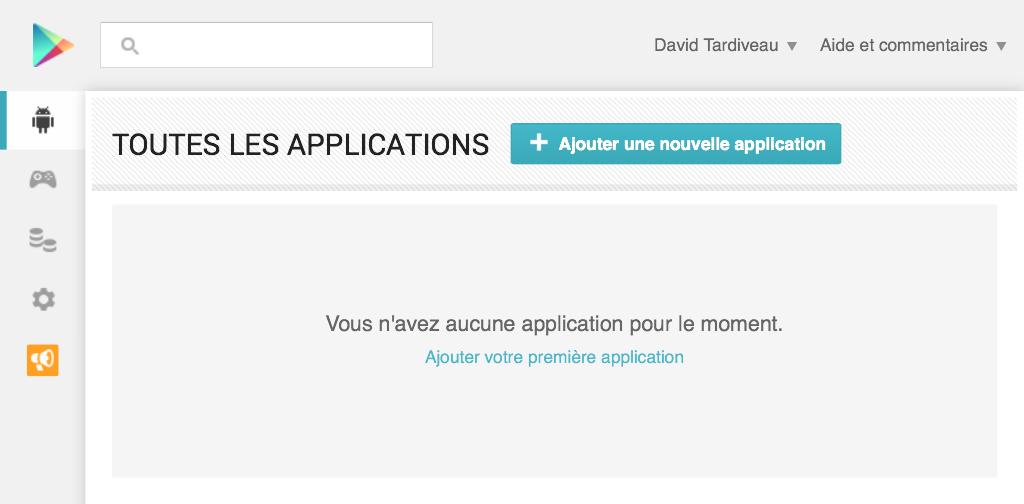Click the 'Vous n'avez aucune application' message
1024x504 pixels.
click(x=554, y=324)
